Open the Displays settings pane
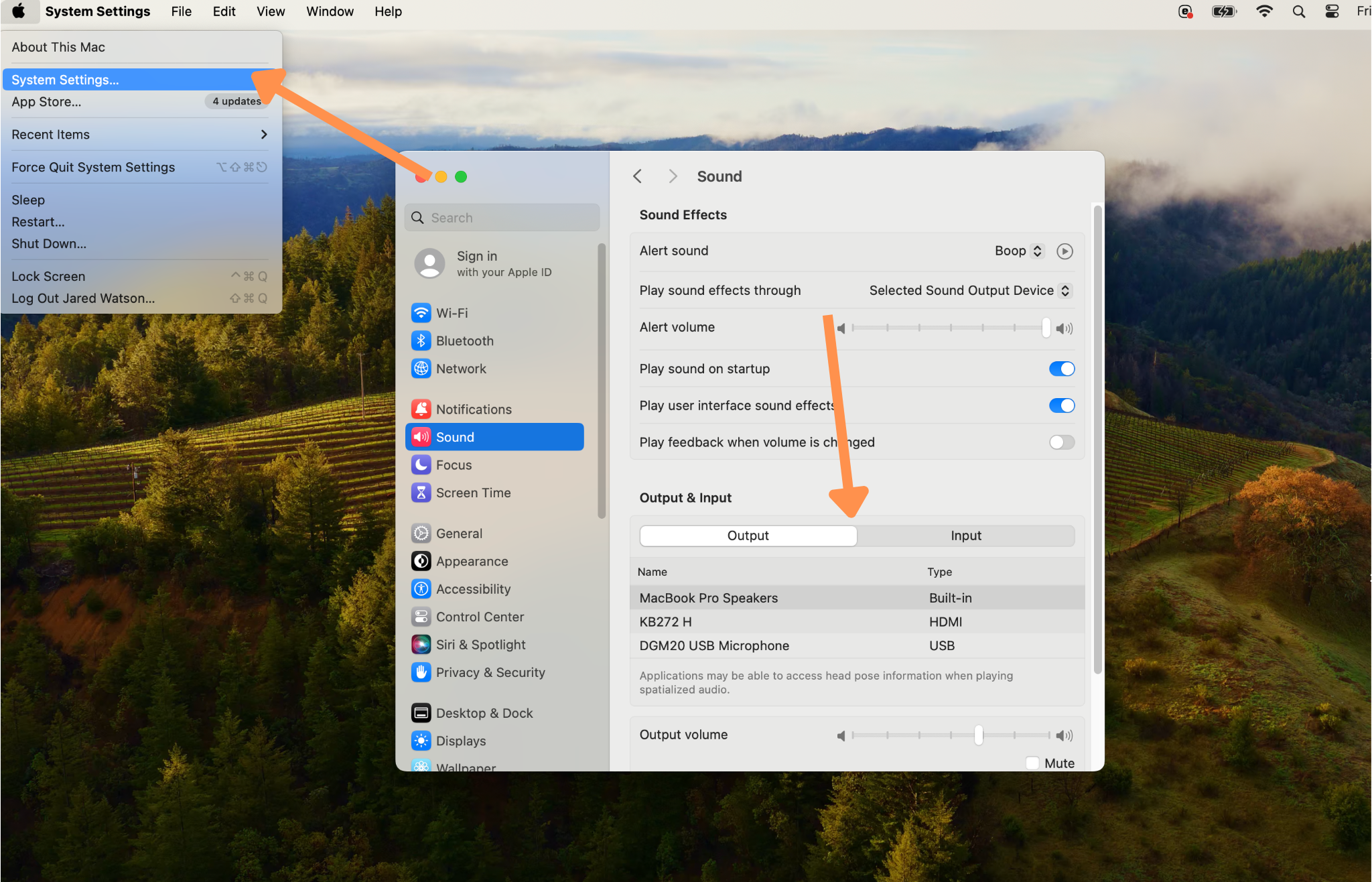The width and height of the screenshot is (1372, 882). (x=494, y=741)
